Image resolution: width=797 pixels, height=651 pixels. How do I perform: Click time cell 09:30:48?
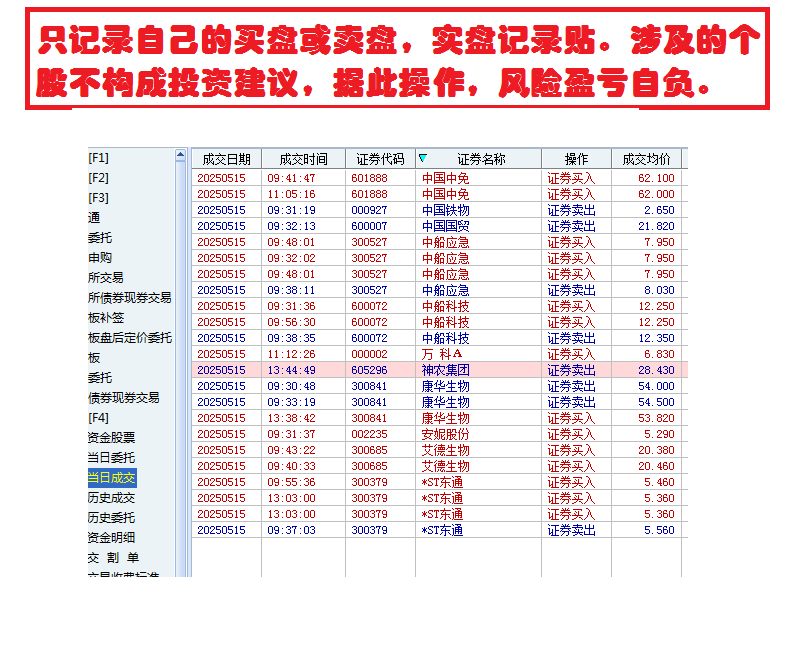pos(291,386)
